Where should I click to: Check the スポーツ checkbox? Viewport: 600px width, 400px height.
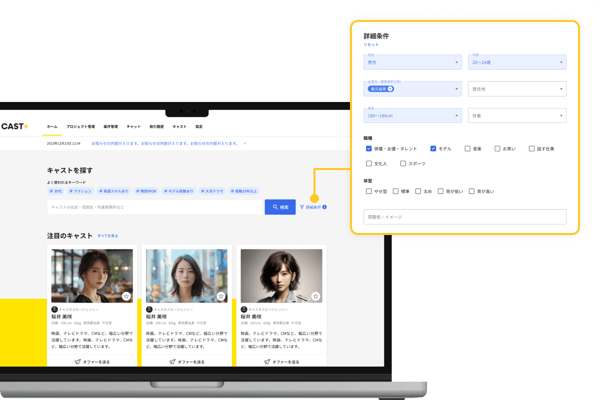click(x=402, y=163)
